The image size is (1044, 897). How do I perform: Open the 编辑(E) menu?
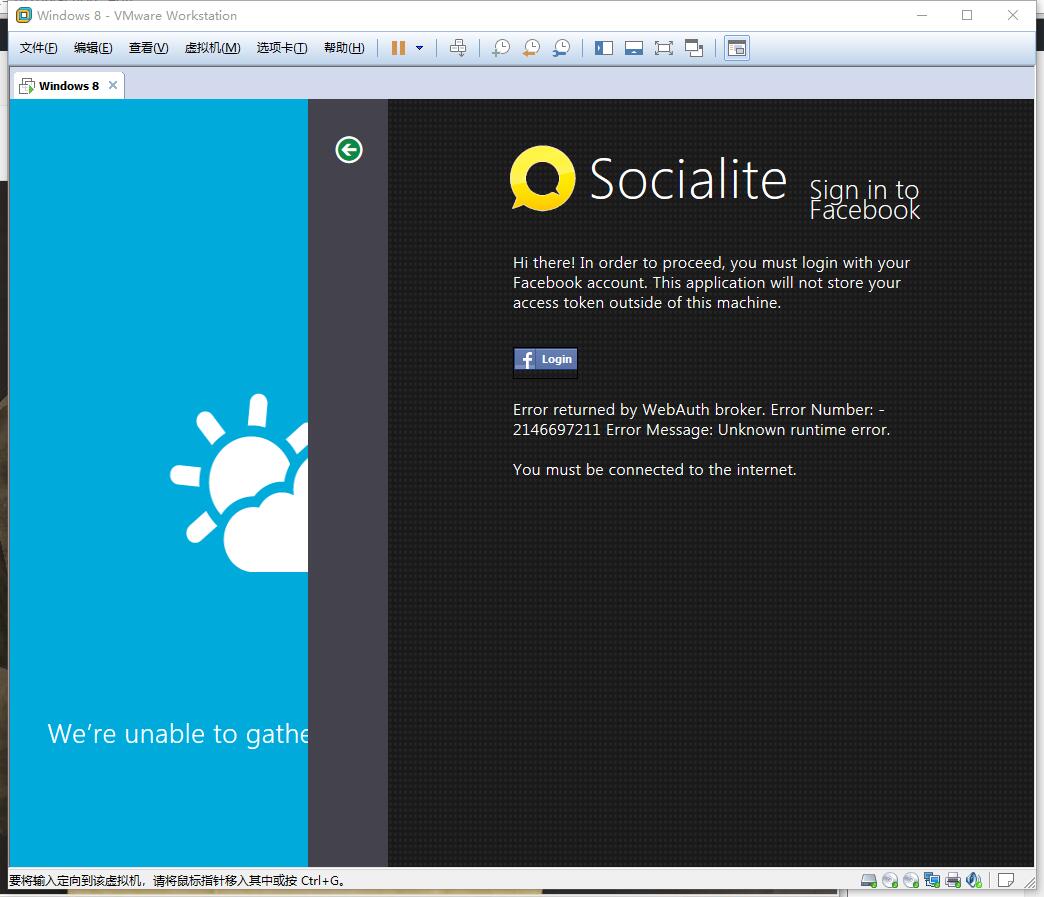pyautogui.click(x=93, y=48)
